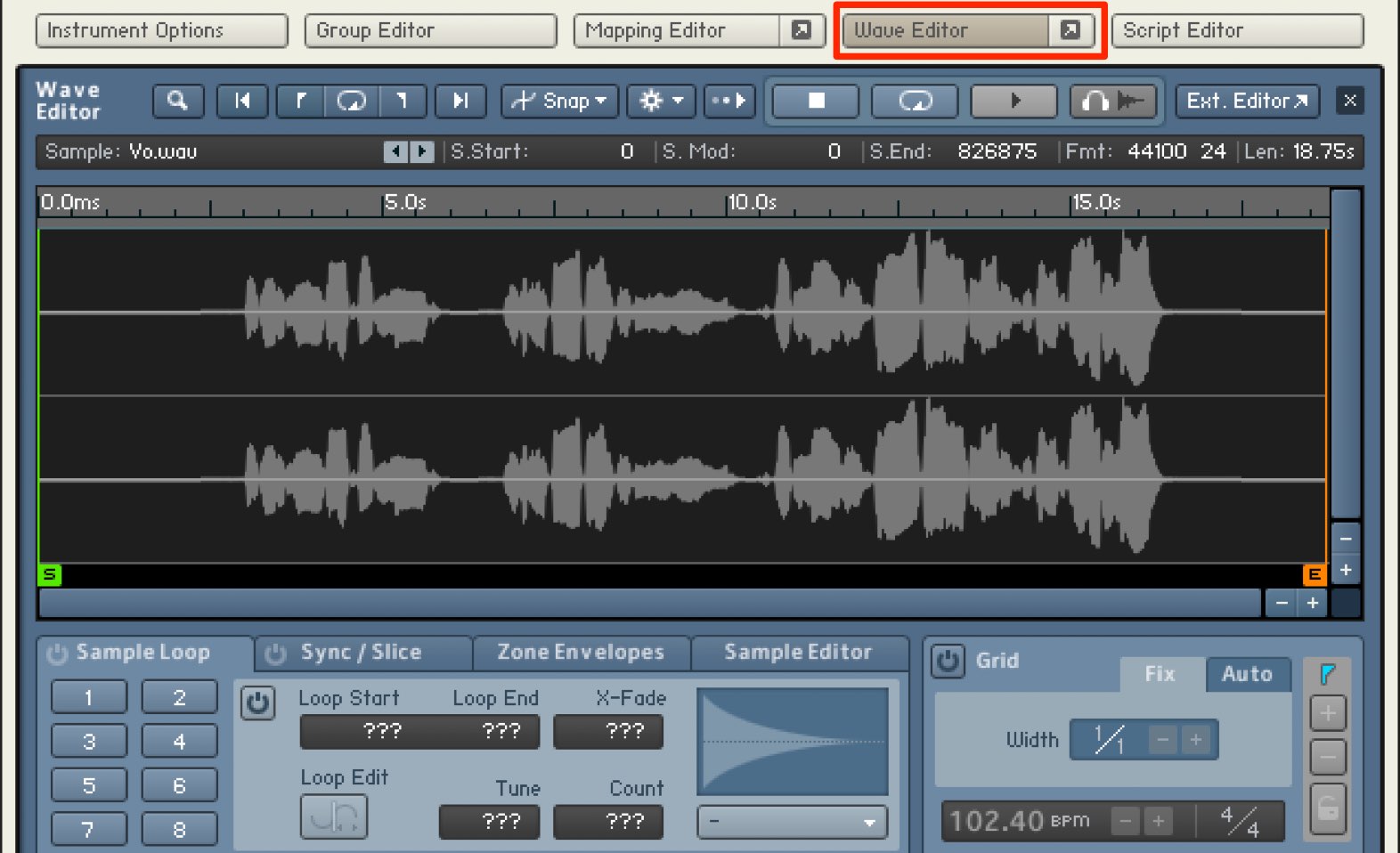
Task: Select loop slot 4
Action: (x=179, y=741)
